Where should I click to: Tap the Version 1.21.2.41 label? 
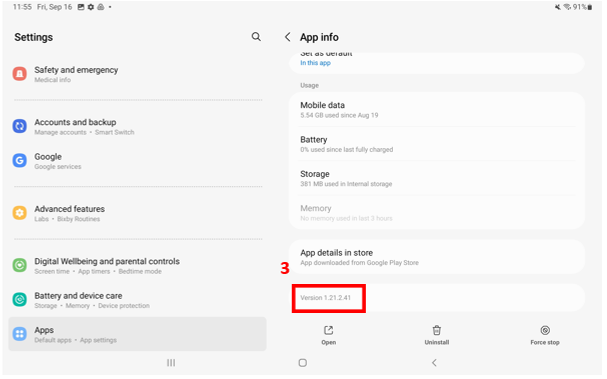click(326, 298)
